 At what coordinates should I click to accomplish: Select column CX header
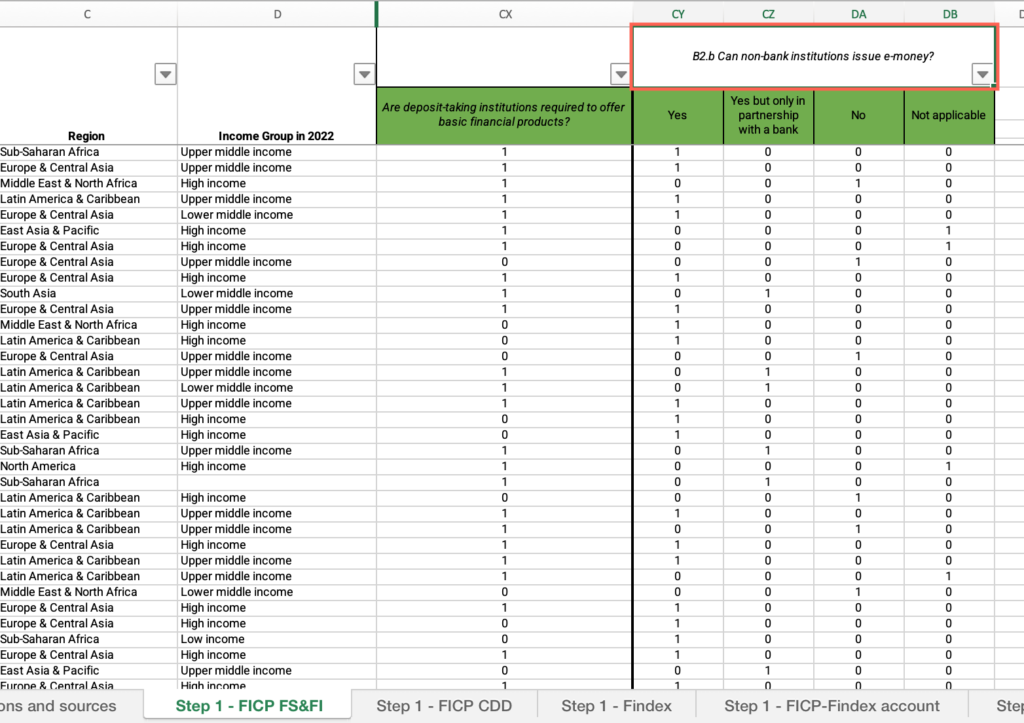(x=505, y=14)
